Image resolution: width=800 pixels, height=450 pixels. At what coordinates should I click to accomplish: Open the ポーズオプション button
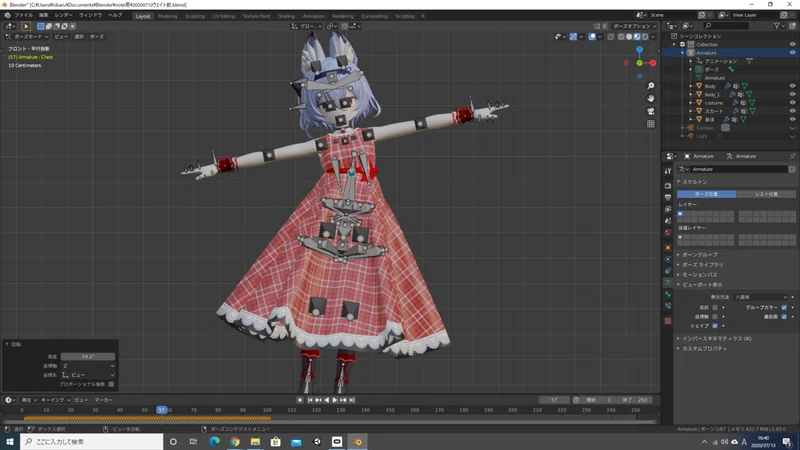[634, 26]
